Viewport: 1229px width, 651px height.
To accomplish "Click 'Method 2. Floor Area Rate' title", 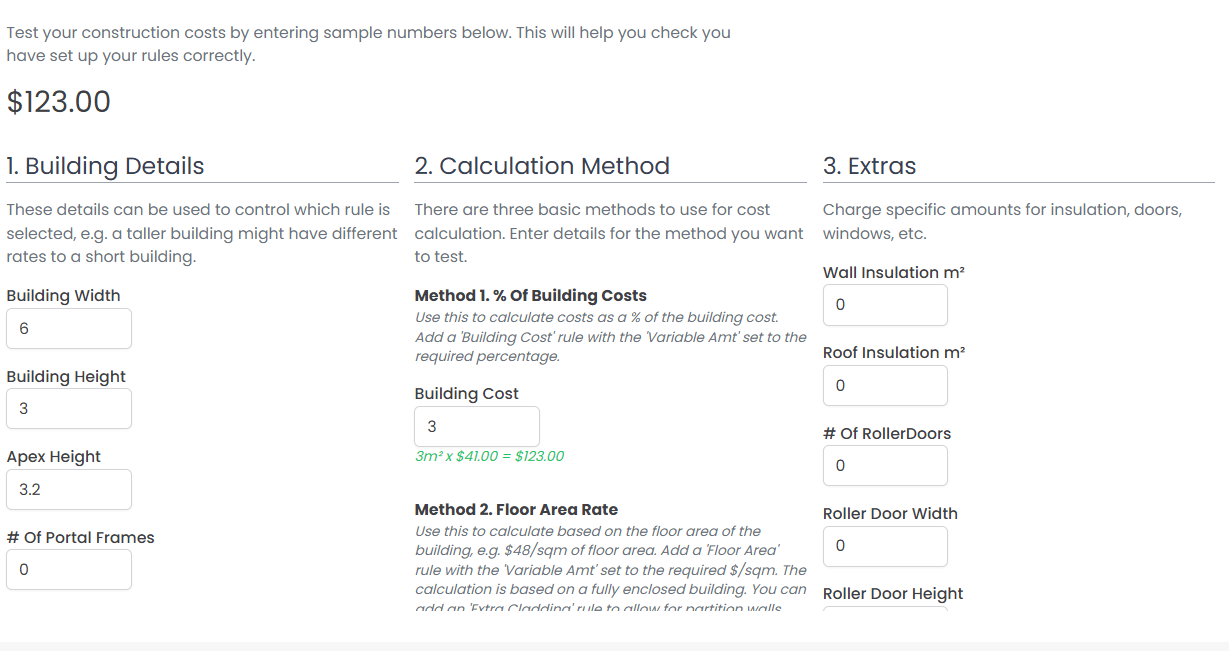I will coord(518,510).
